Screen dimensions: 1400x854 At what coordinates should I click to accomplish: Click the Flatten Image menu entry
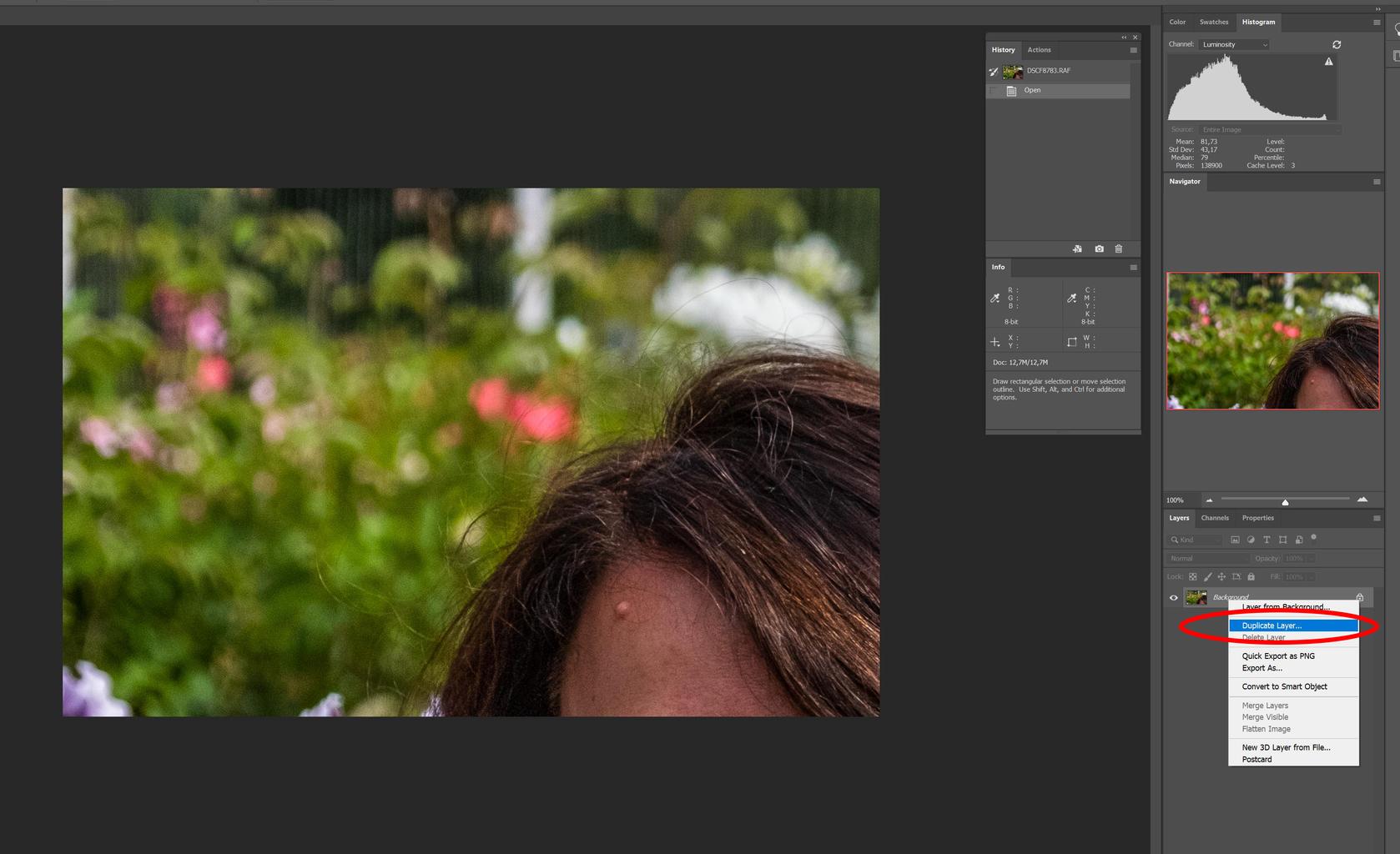click(1293, 729)
